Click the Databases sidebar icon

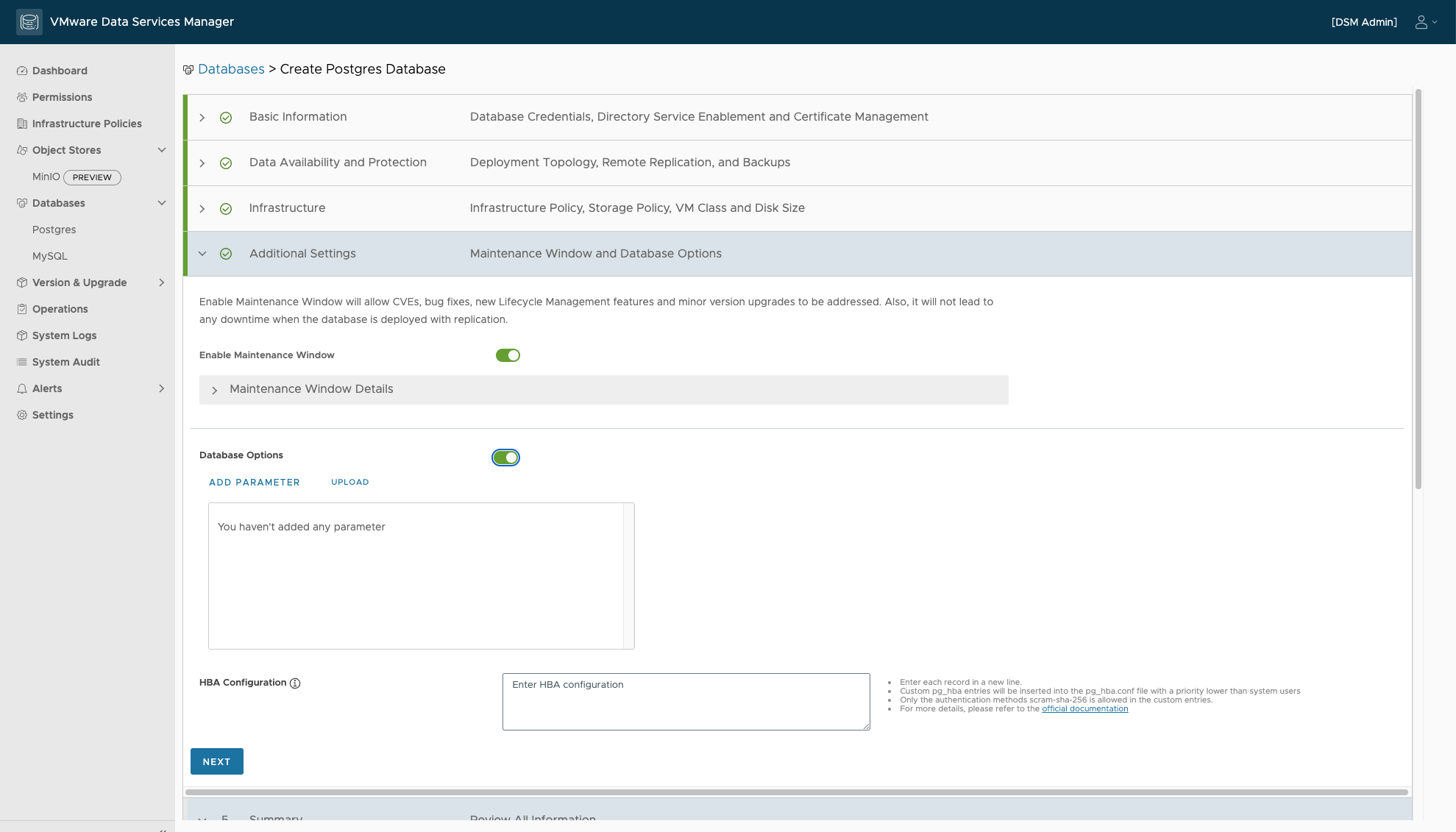coord(22,203)
